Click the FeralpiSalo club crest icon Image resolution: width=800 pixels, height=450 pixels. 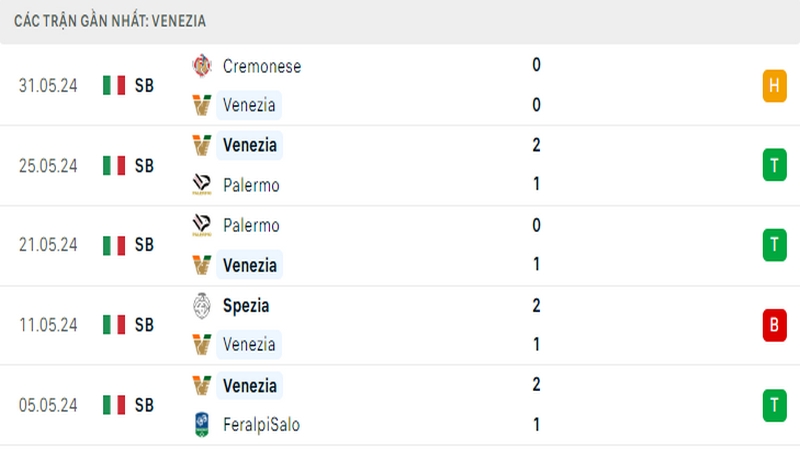point(202,424)
